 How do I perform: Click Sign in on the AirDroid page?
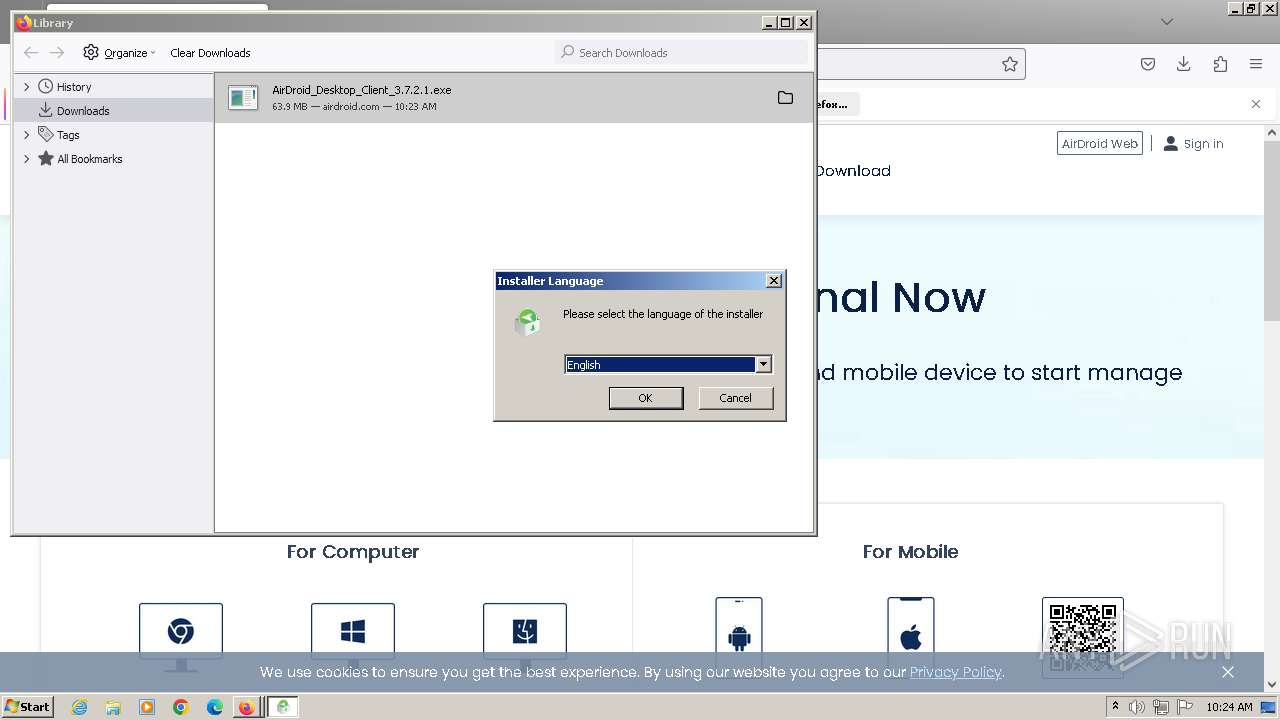point(1193,144)
